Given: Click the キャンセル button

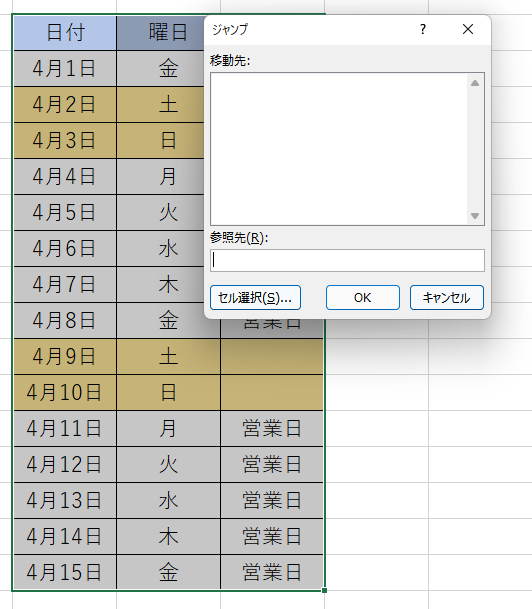Looking at the screenshot, I should (447, 298).
